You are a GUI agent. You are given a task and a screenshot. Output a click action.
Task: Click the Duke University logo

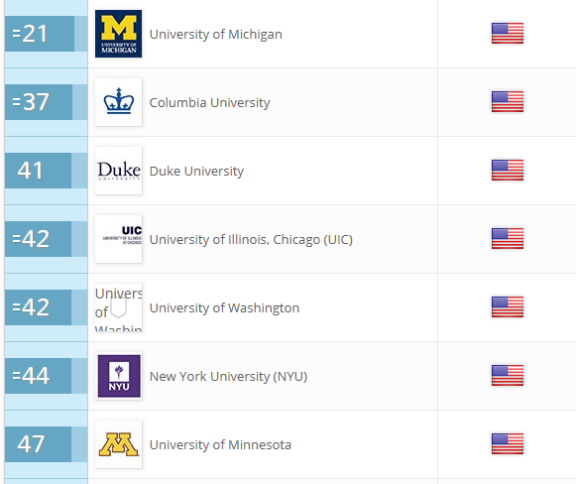point(118,170)
